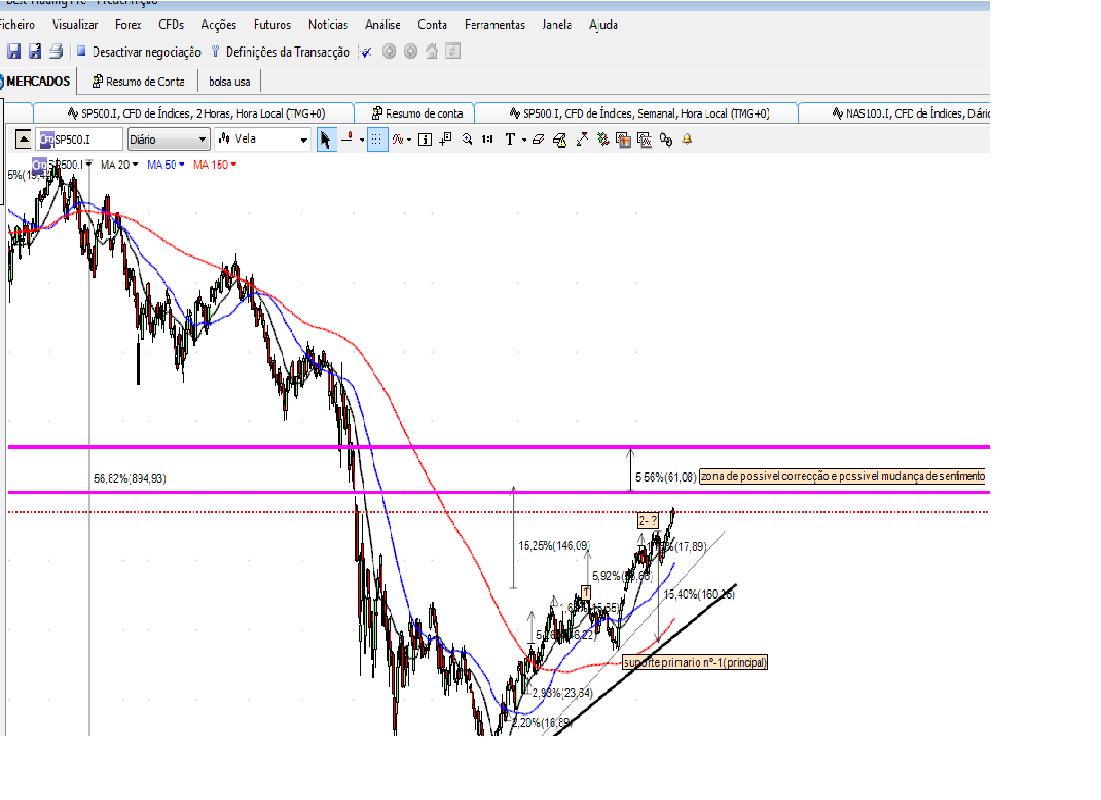Click the Print icon

(56, 51)
